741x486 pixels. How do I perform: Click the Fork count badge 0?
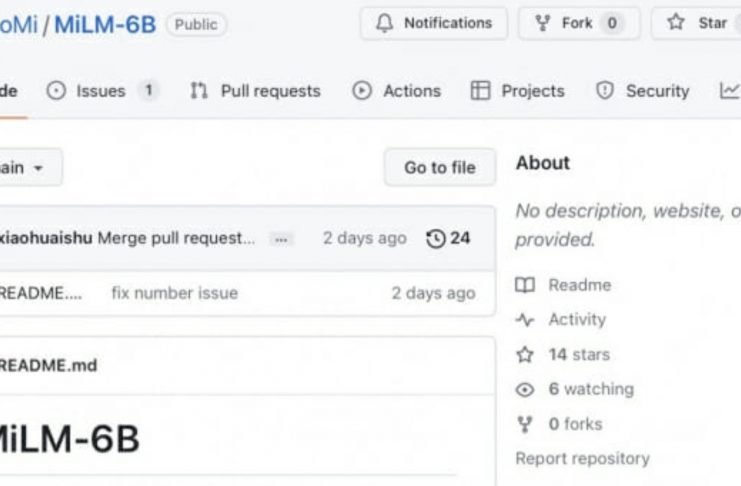click(612, 23)
